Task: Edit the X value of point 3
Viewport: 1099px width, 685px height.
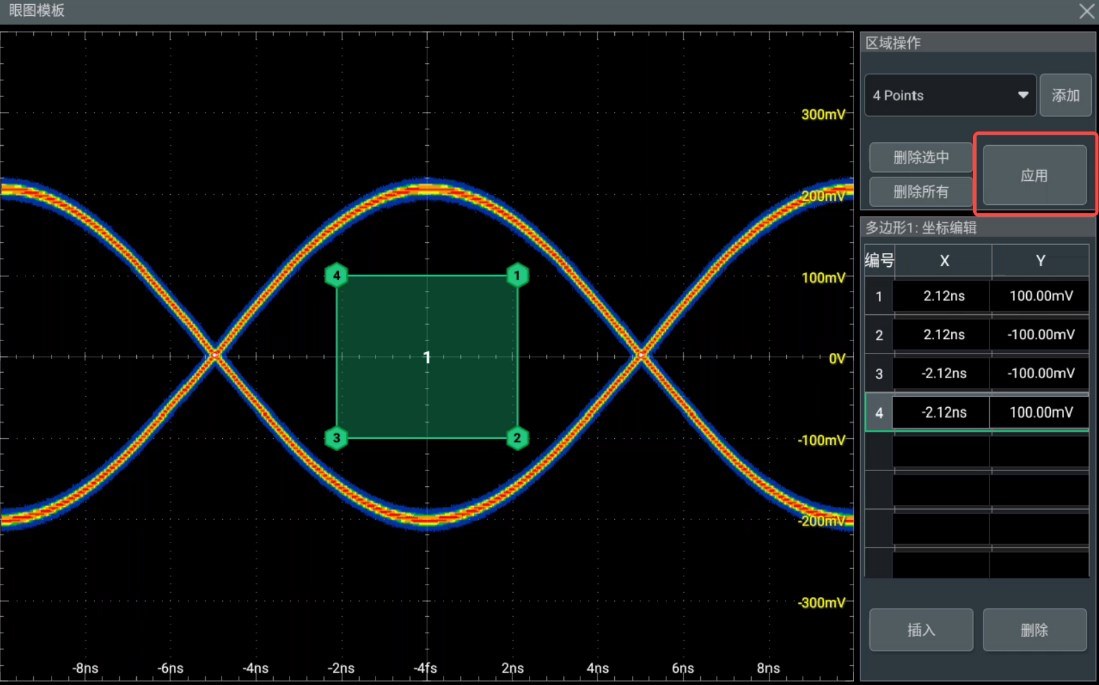Action: (943, 373)
